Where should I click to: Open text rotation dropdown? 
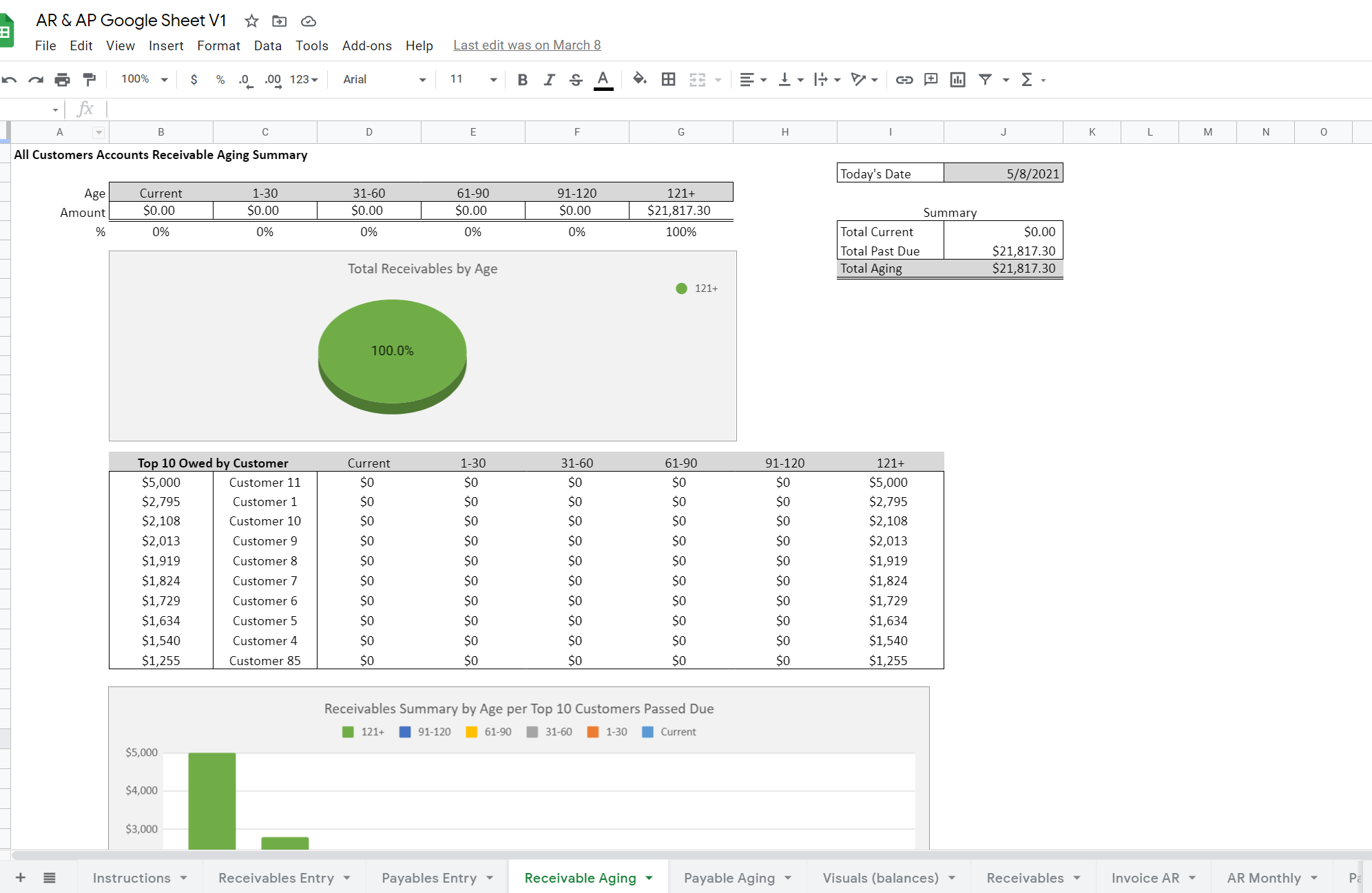click(864, 80)
